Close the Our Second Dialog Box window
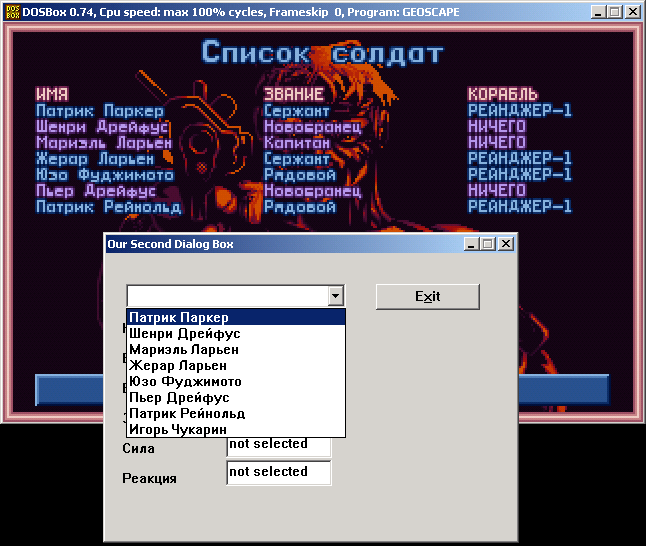 click(506, 244)
